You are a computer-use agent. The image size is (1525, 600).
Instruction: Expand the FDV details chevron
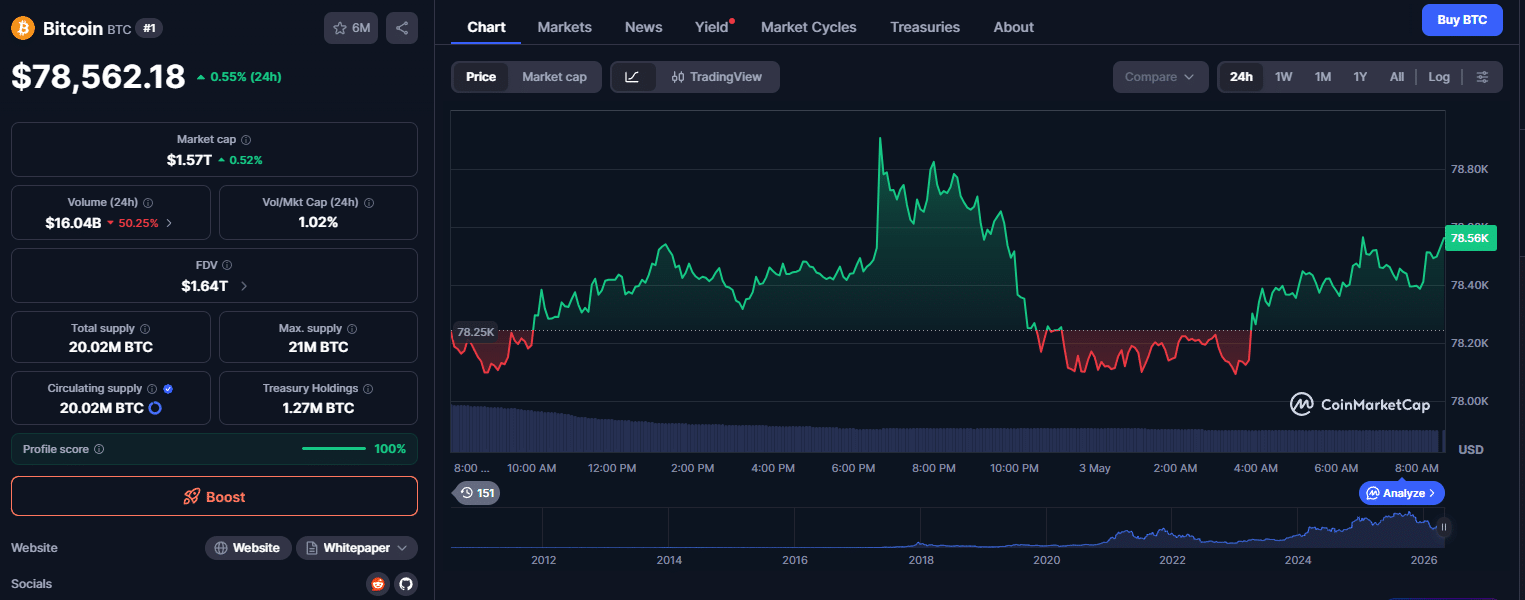tap(244, 286)
